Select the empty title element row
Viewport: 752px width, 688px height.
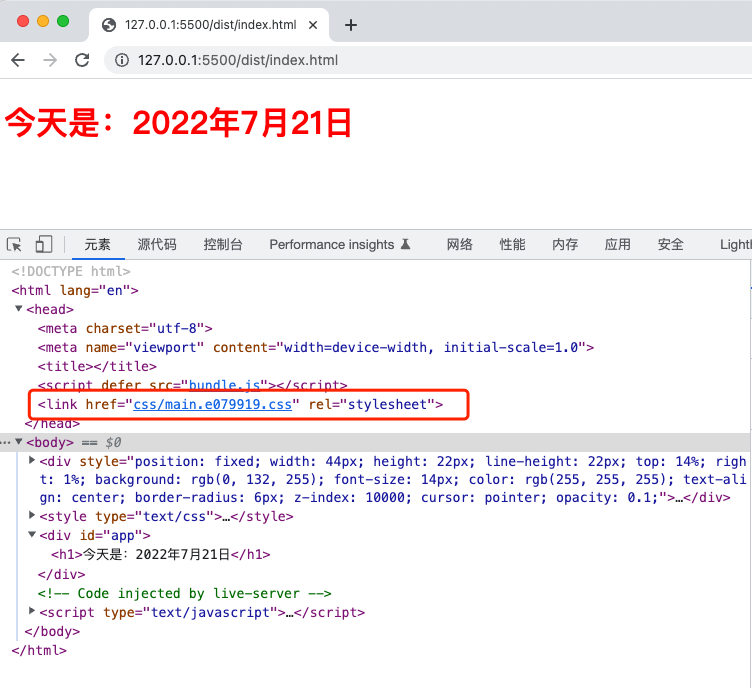pos(97,366)
